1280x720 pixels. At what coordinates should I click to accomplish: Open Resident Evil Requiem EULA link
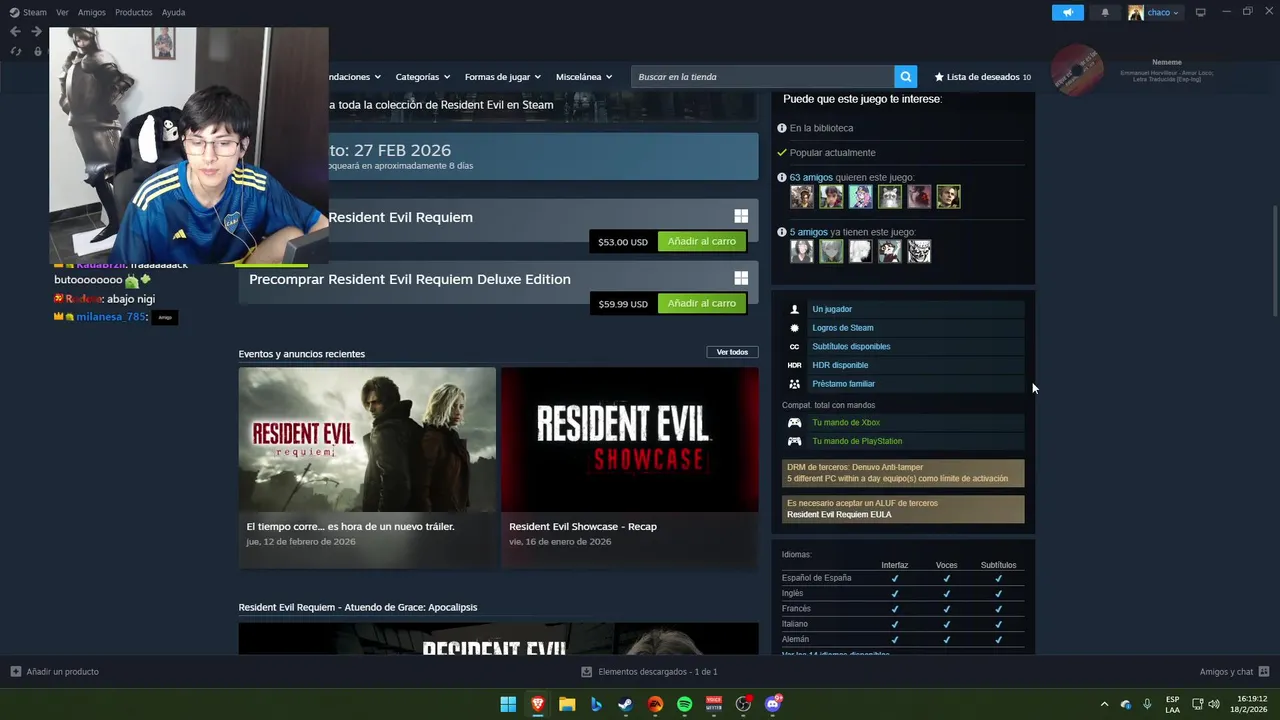tap(839, 514)
